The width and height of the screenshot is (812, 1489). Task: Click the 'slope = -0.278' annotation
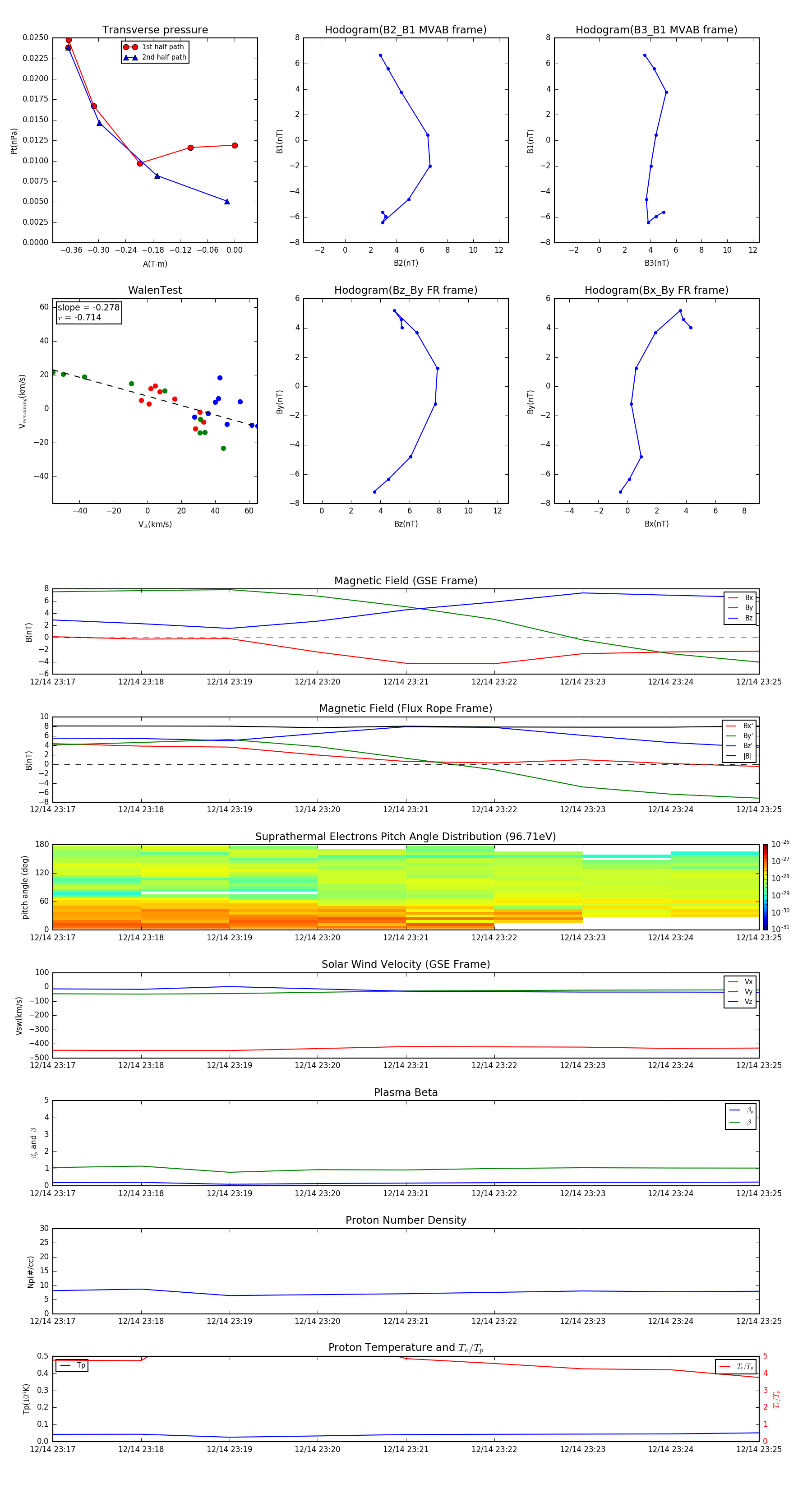point(88,308)
